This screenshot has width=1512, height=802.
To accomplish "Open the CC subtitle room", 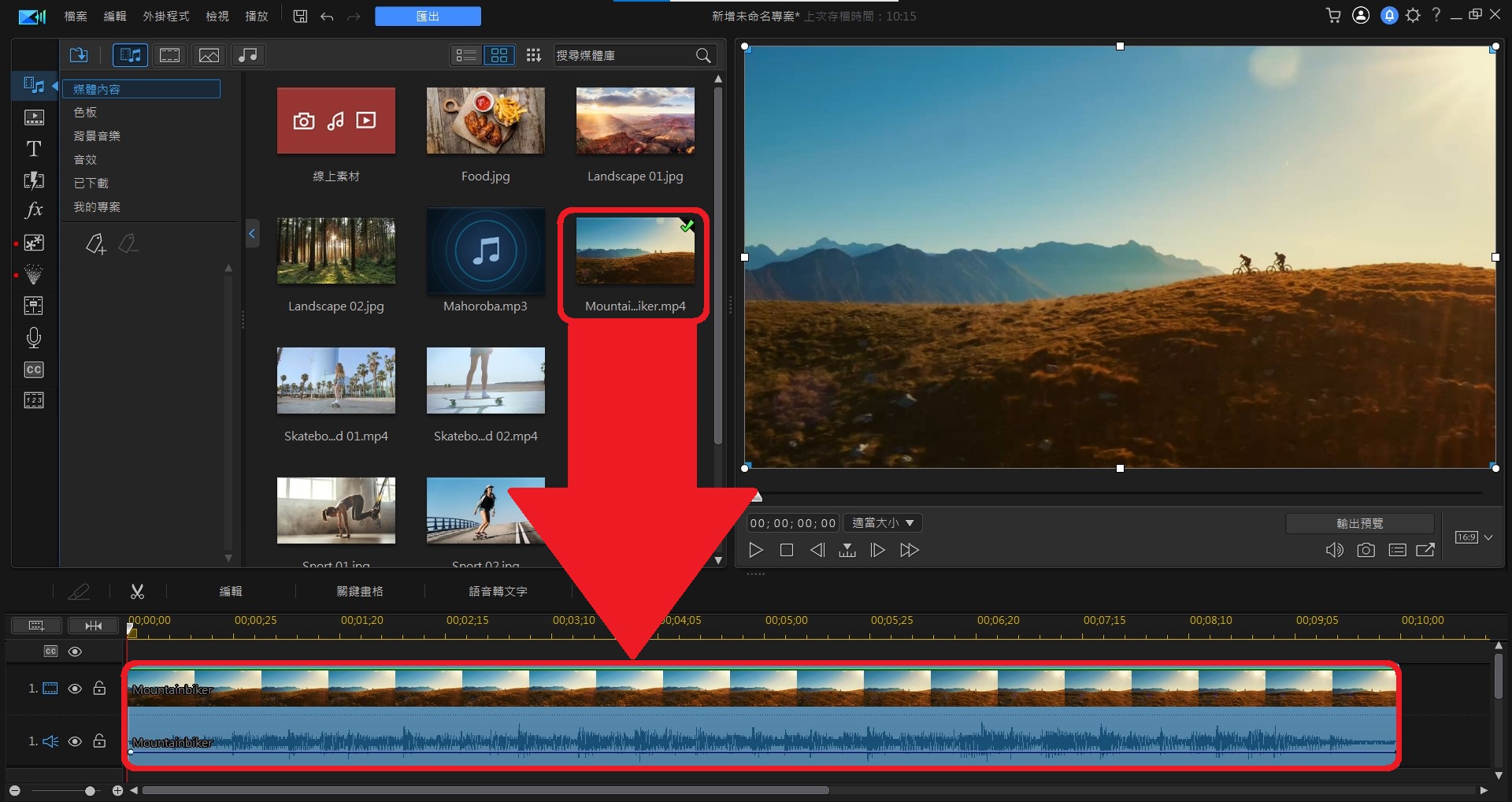I will (x=33, y=369).
